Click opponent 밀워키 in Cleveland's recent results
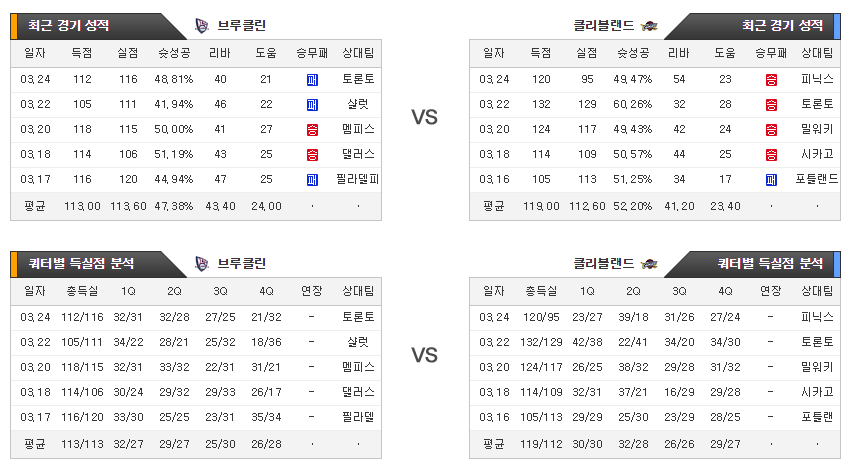The width and height of the screenshot is (852, 476). click(817, 129)
